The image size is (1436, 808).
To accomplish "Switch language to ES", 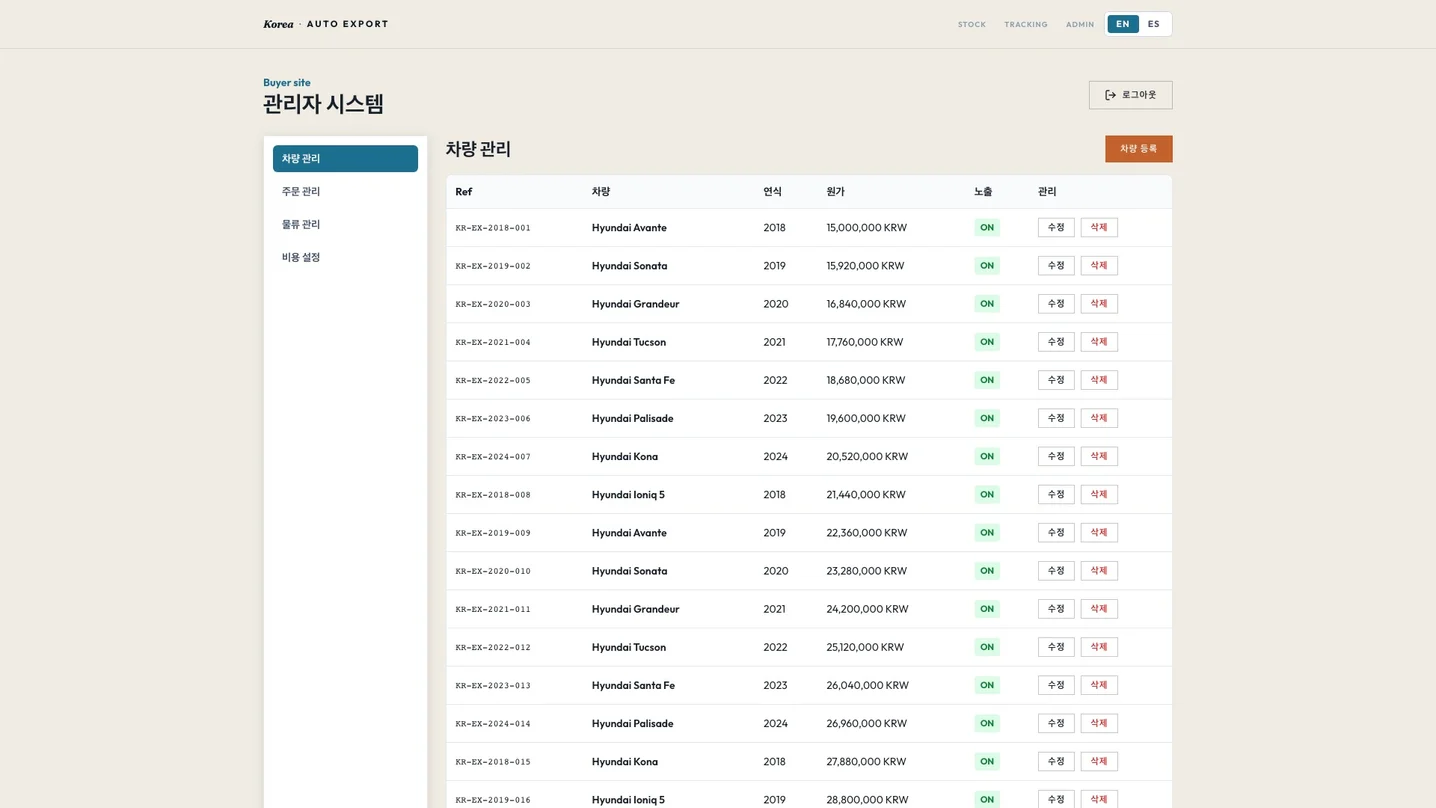I will [1154, 24].
